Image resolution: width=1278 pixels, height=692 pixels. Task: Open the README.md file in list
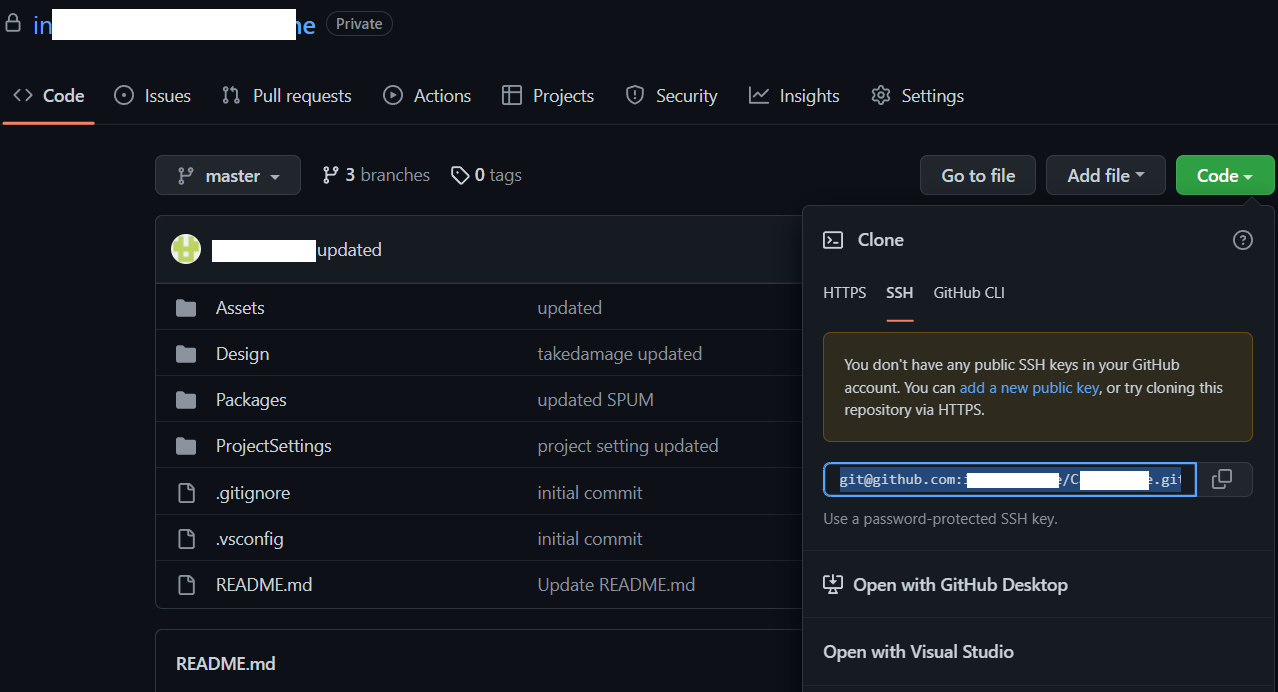pos(264,585)
